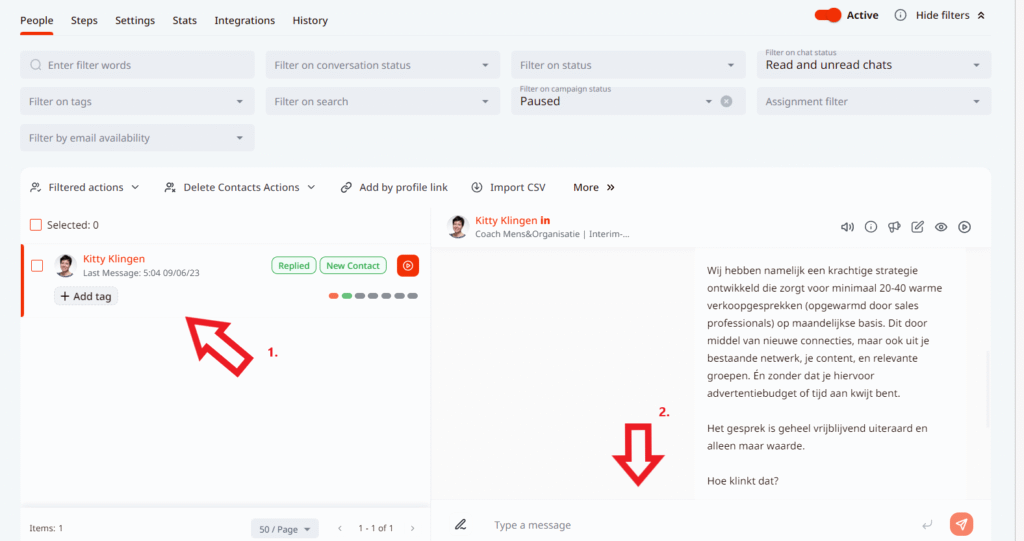Clear the Paused campaign status filter
The height and width of the screenshot is (541, 1024).
point(726,101)
